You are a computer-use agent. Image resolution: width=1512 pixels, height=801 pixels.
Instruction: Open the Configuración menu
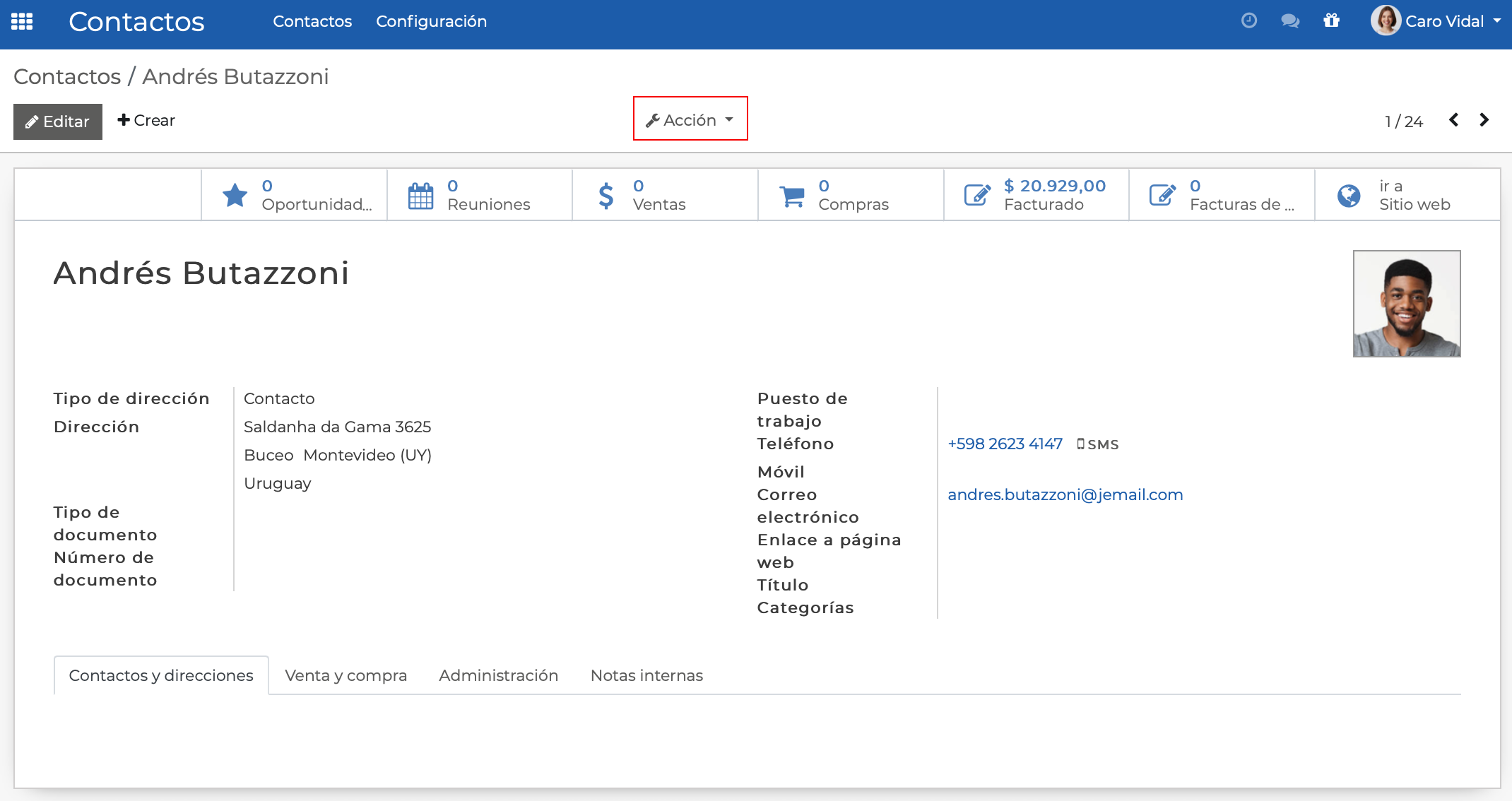[x=432, y=21]
